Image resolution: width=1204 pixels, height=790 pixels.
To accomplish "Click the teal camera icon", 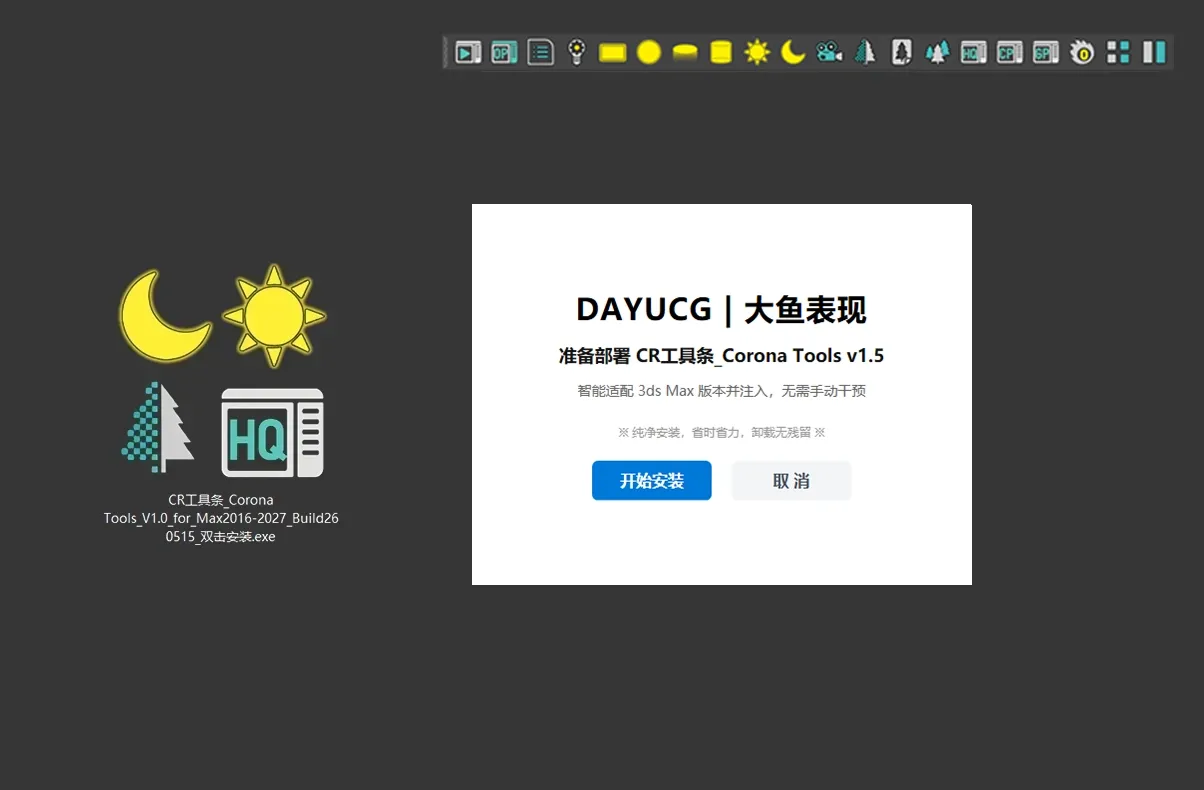I will pos(829,52).
